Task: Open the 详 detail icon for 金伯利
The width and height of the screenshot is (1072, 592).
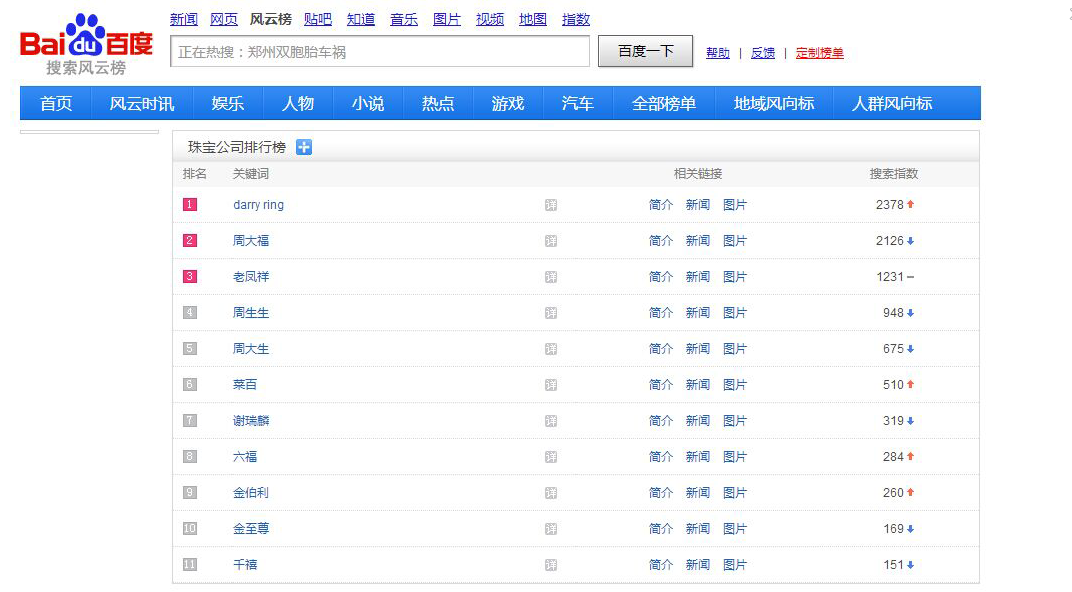Action: click(x=550, y=493)
